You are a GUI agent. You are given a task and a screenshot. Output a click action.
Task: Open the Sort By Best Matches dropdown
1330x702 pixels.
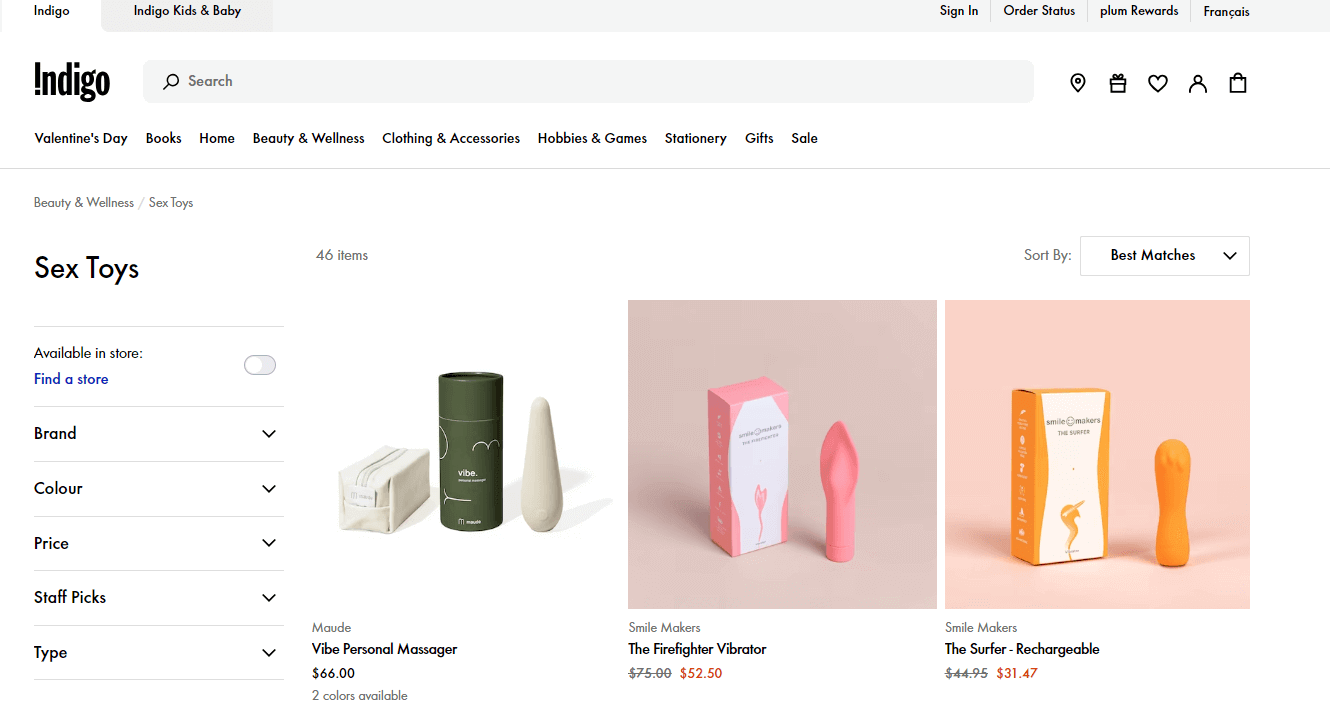(1165, 256)
